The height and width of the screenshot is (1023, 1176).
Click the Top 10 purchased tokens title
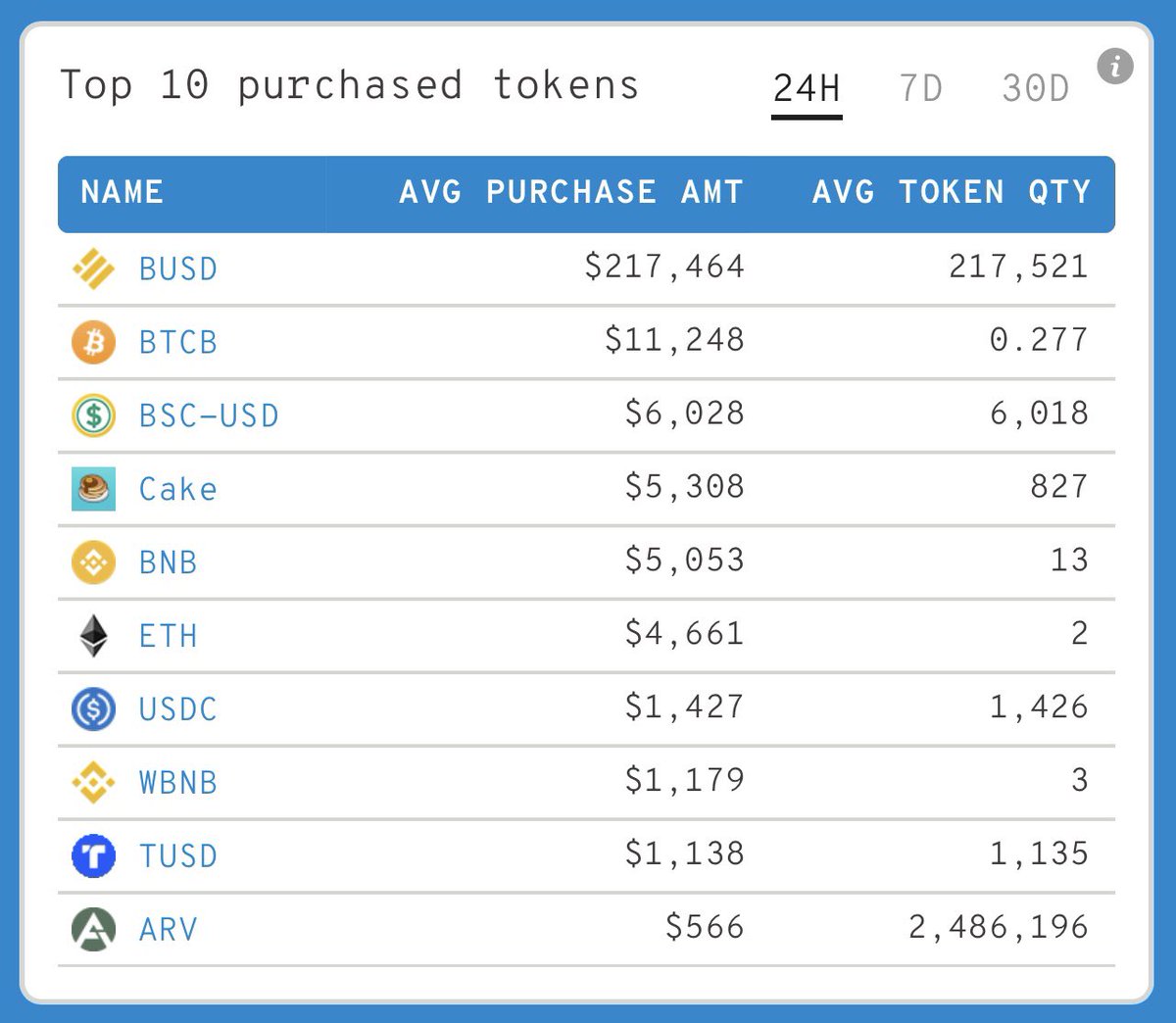pyautogui.click(x=350, y=86)
